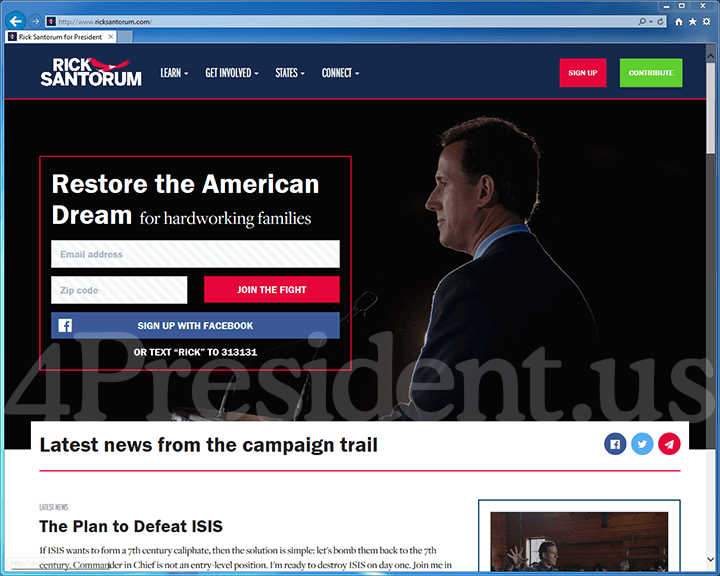Click the JOIN THE FIGHT button
This screenshot has height=576, width=720.
point(272,289)
